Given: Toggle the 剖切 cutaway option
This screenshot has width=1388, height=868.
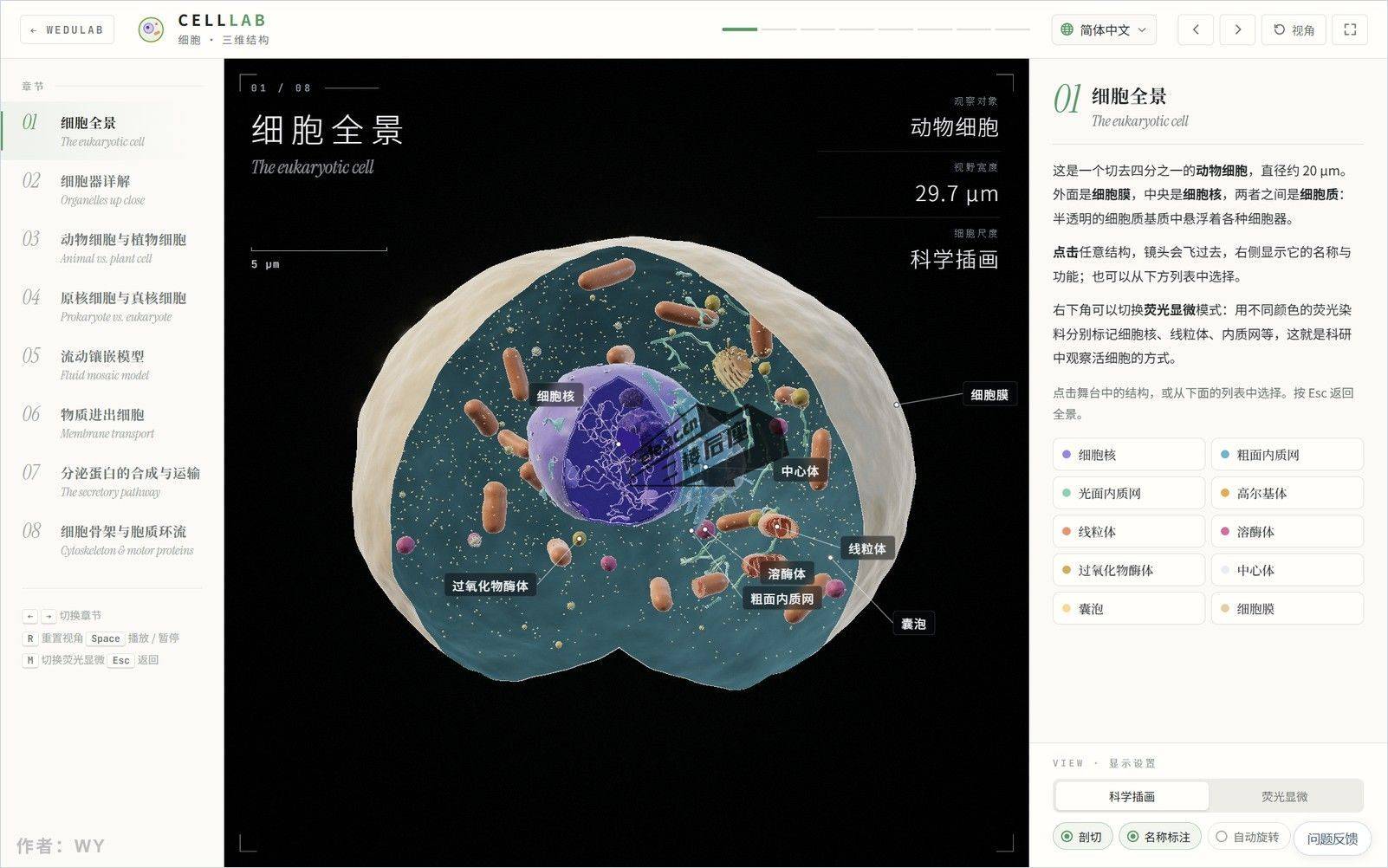Looking at the screenshot, I should click(1082, 837).
